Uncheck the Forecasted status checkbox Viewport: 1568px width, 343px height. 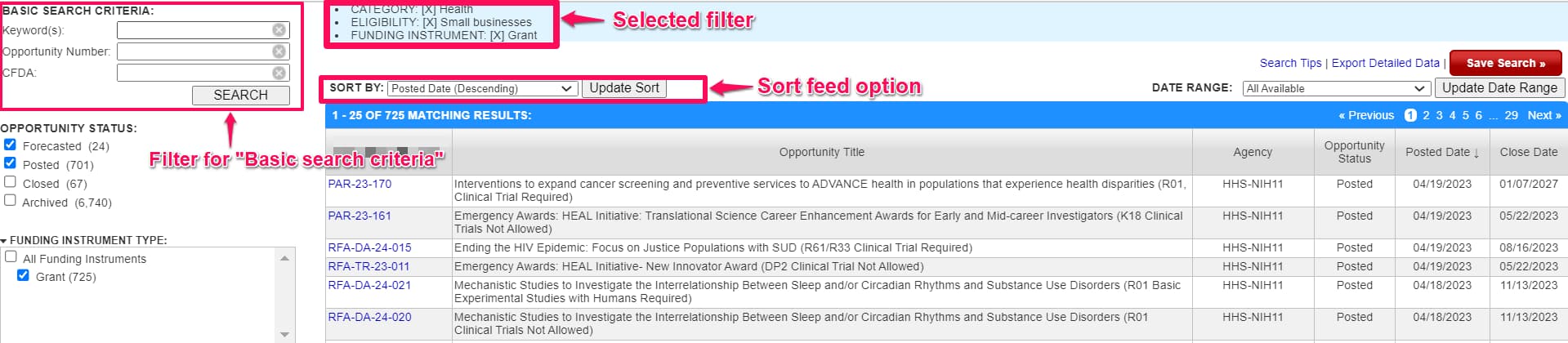pos(11,145)
